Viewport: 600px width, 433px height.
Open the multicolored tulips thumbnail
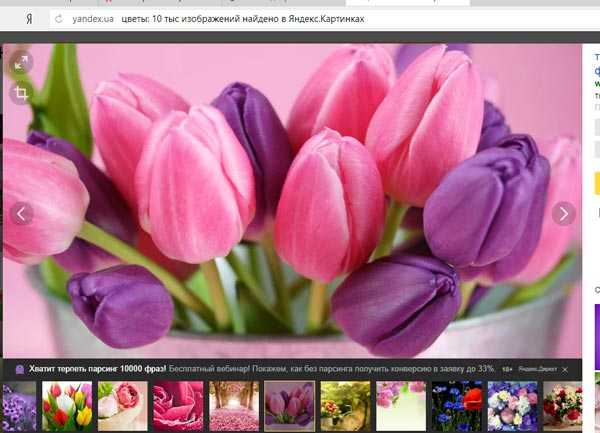(x=67, y=406)
